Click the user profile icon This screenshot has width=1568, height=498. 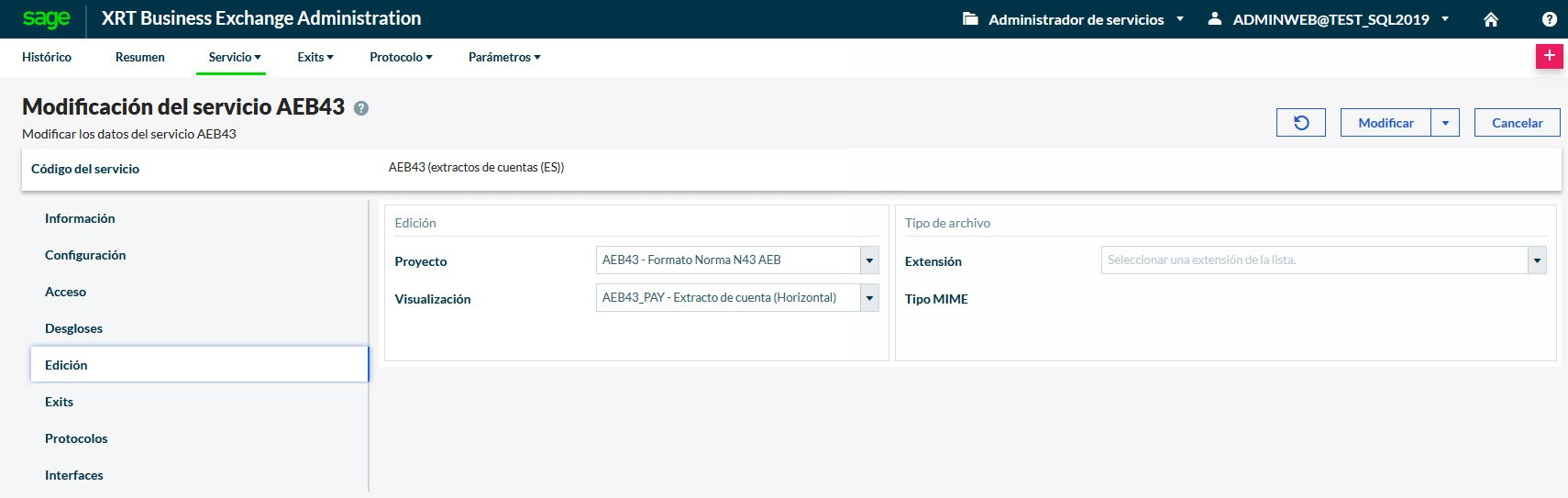1214,19
